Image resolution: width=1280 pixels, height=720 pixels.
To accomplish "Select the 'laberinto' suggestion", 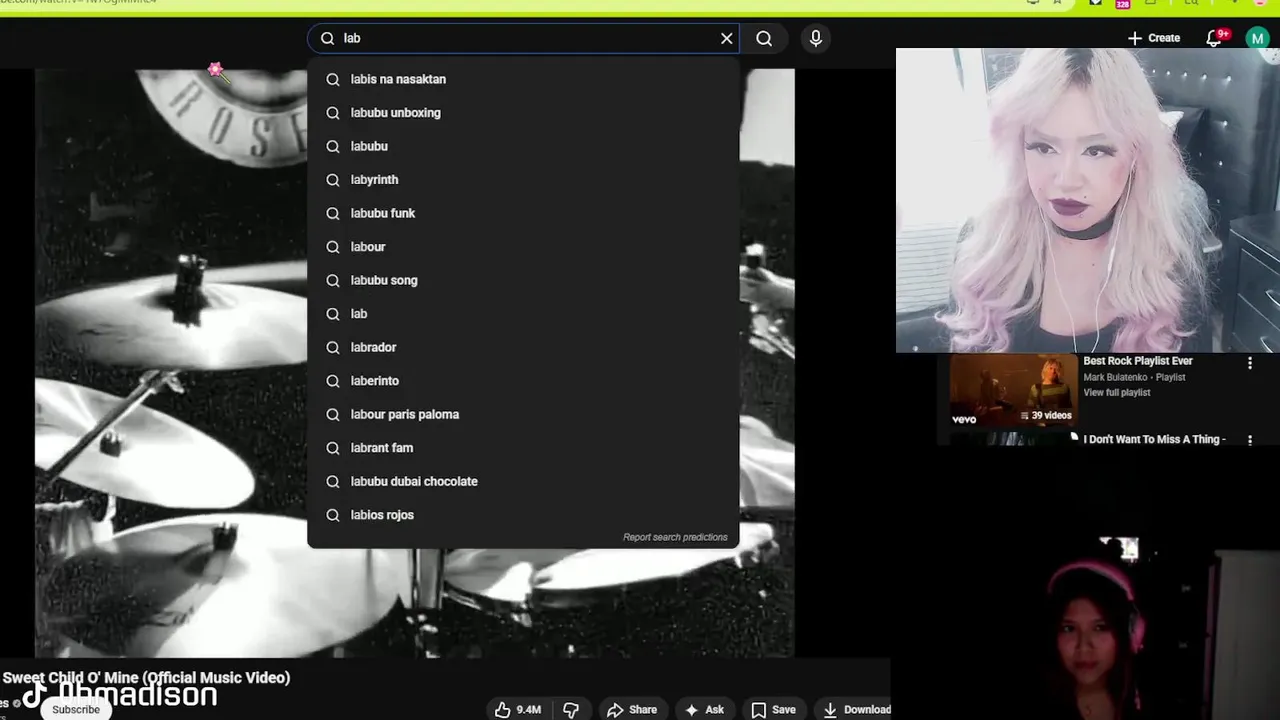I will 523,381.
